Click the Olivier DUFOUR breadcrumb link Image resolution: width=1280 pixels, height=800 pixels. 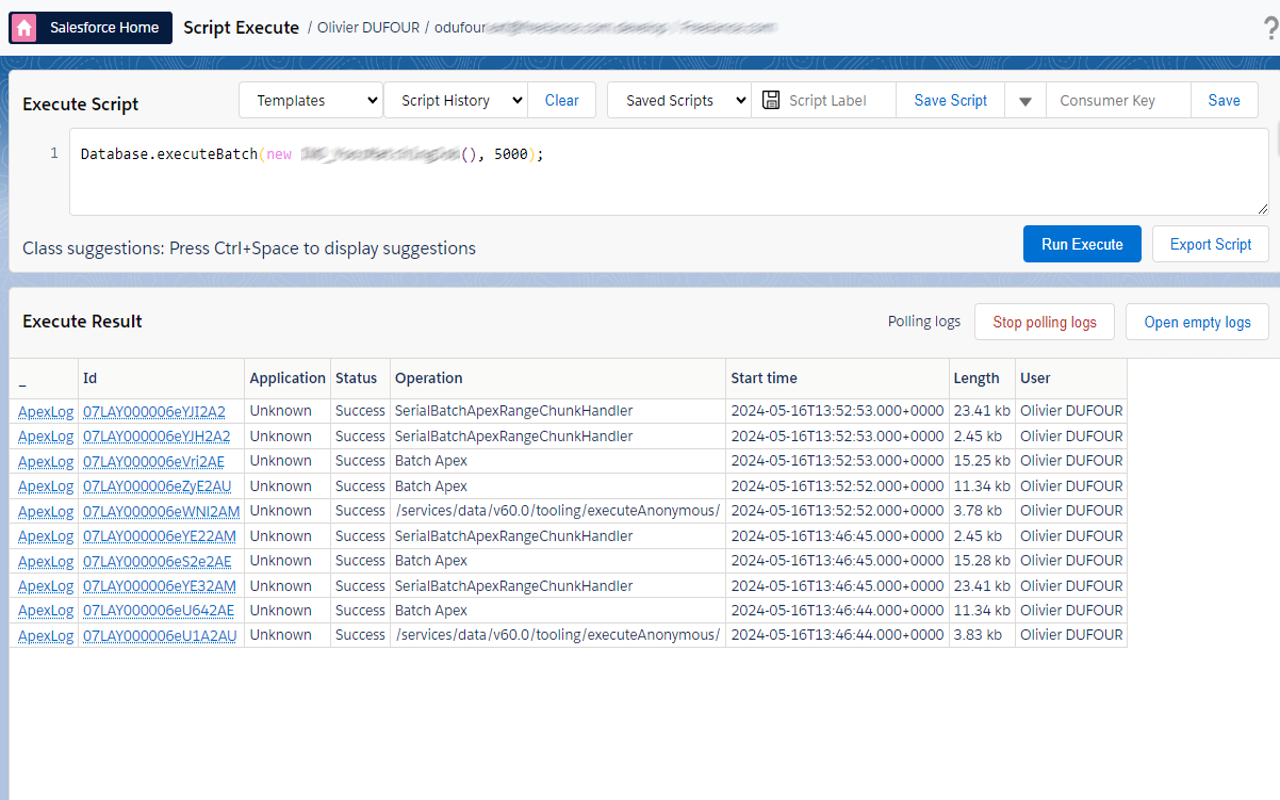point(368,27)
